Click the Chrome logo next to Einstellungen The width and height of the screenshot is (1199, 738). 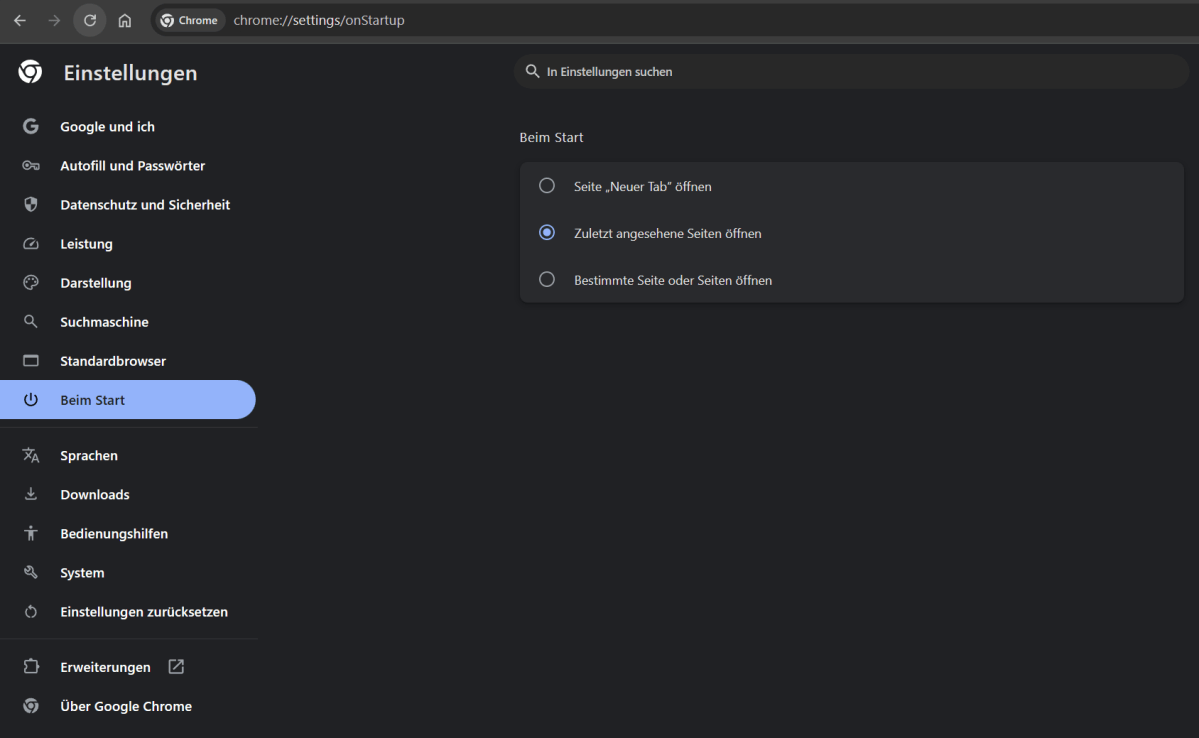[x=31, y=72]
